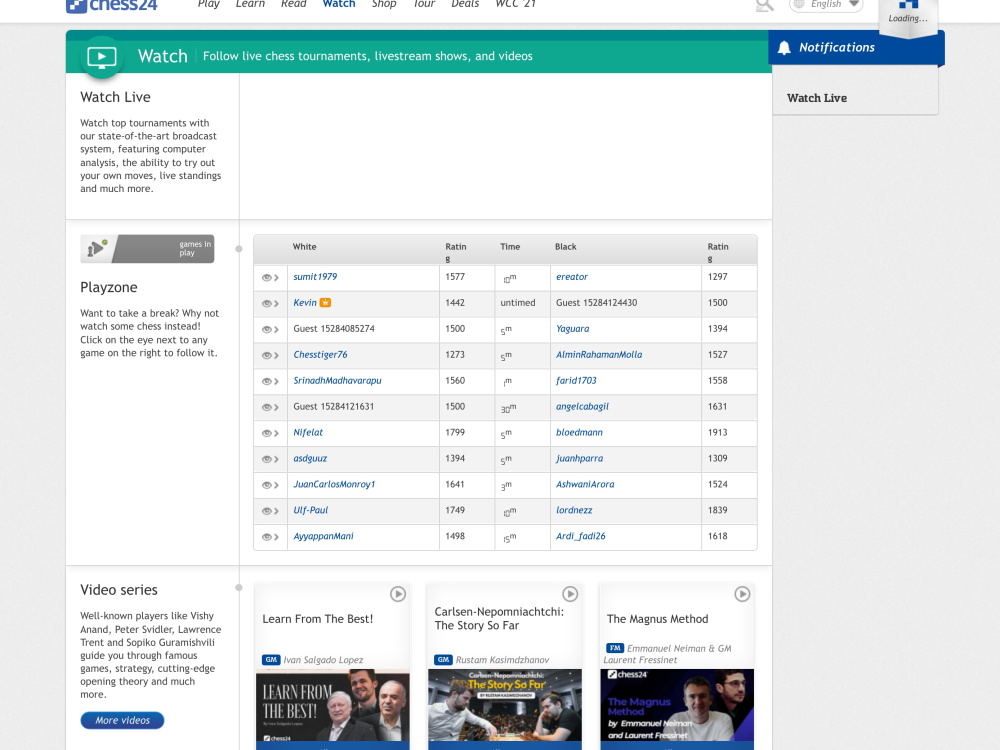1000x750 pixels.
Task: Open the search magnifier icon
Action: coord(764,5)
